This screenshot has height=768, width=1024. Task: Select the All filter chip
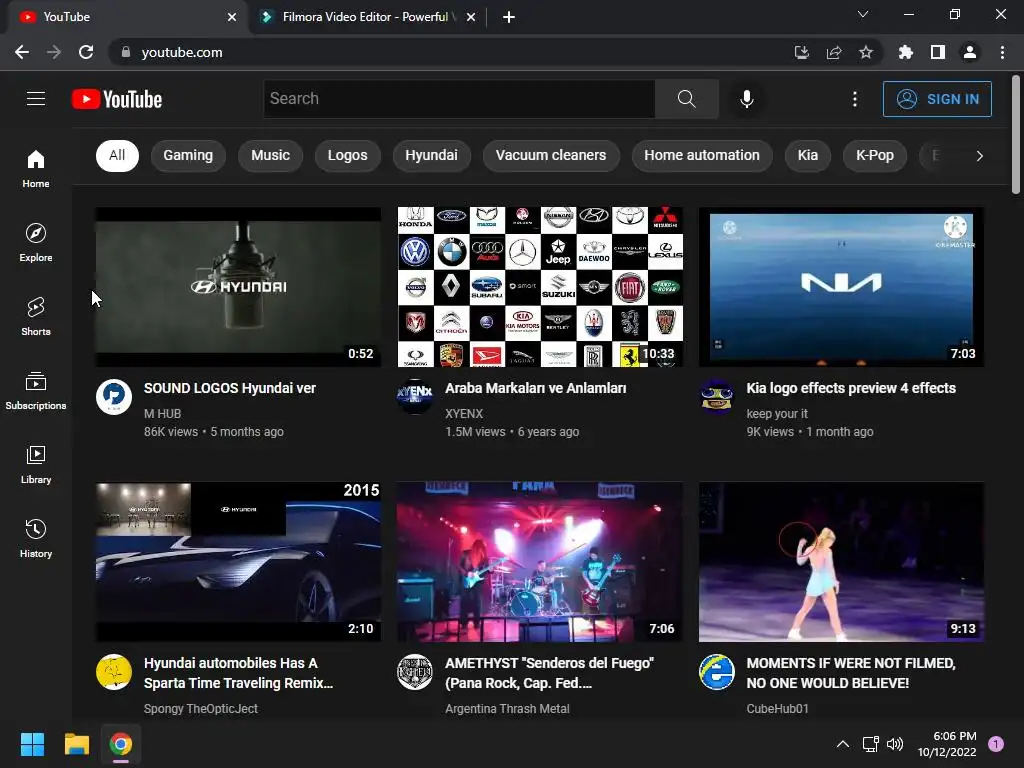coord(117,155)
